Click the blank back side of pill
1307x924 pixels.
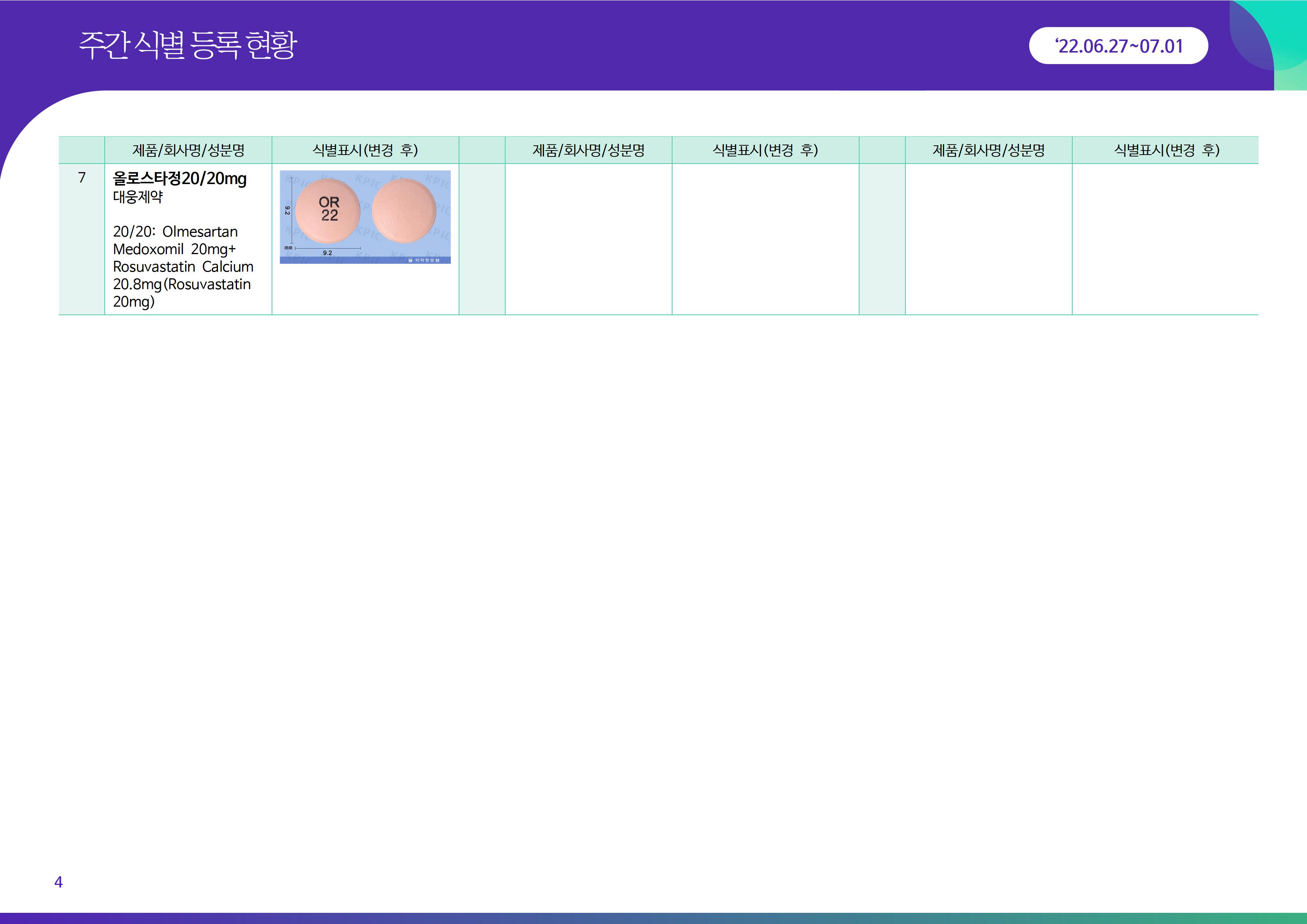404,210
